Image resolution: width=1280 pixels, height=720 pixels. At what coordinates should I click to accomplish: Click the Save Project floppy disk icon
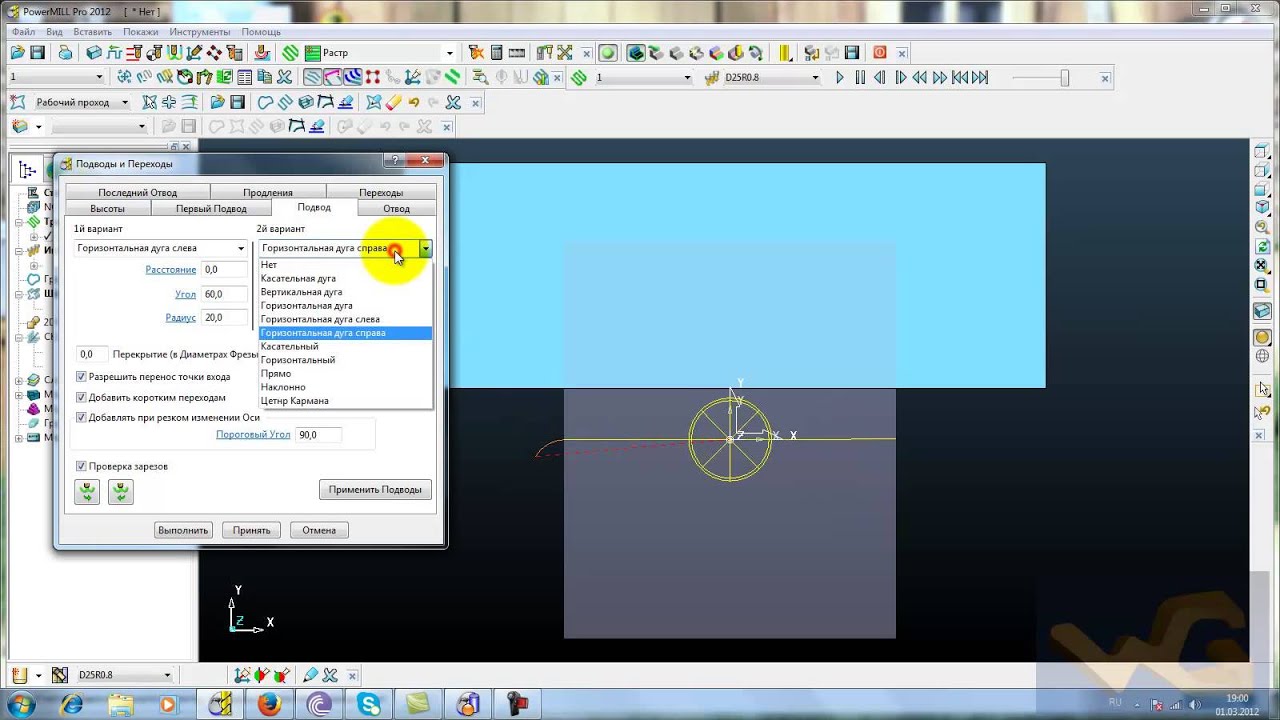[x=37, y=52]
